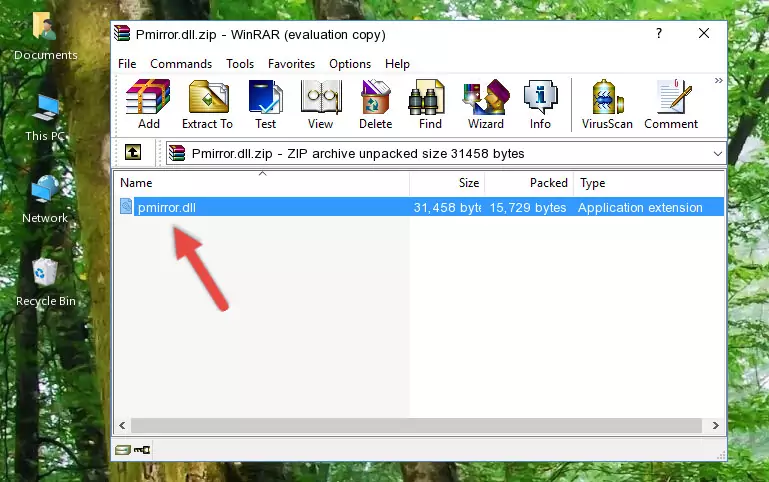This screenshot has width=769, height=482.
Task: Open the Options menu
Action: (x=350, y=64)
